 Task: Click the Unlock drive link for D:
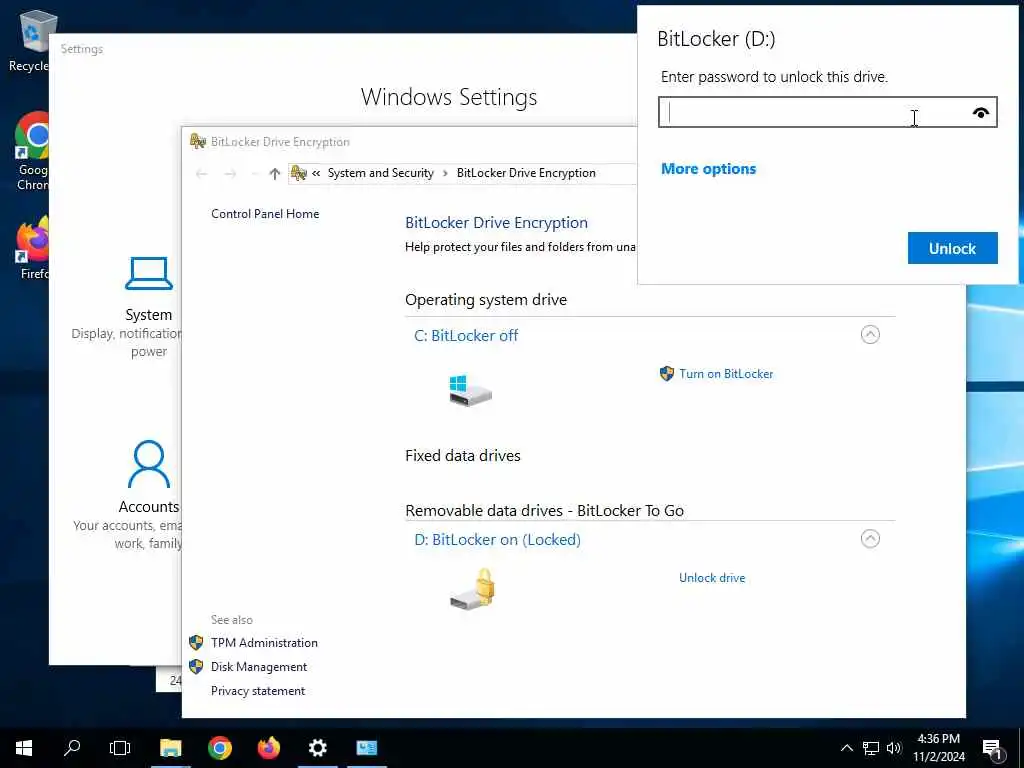(x=712, y=577)
